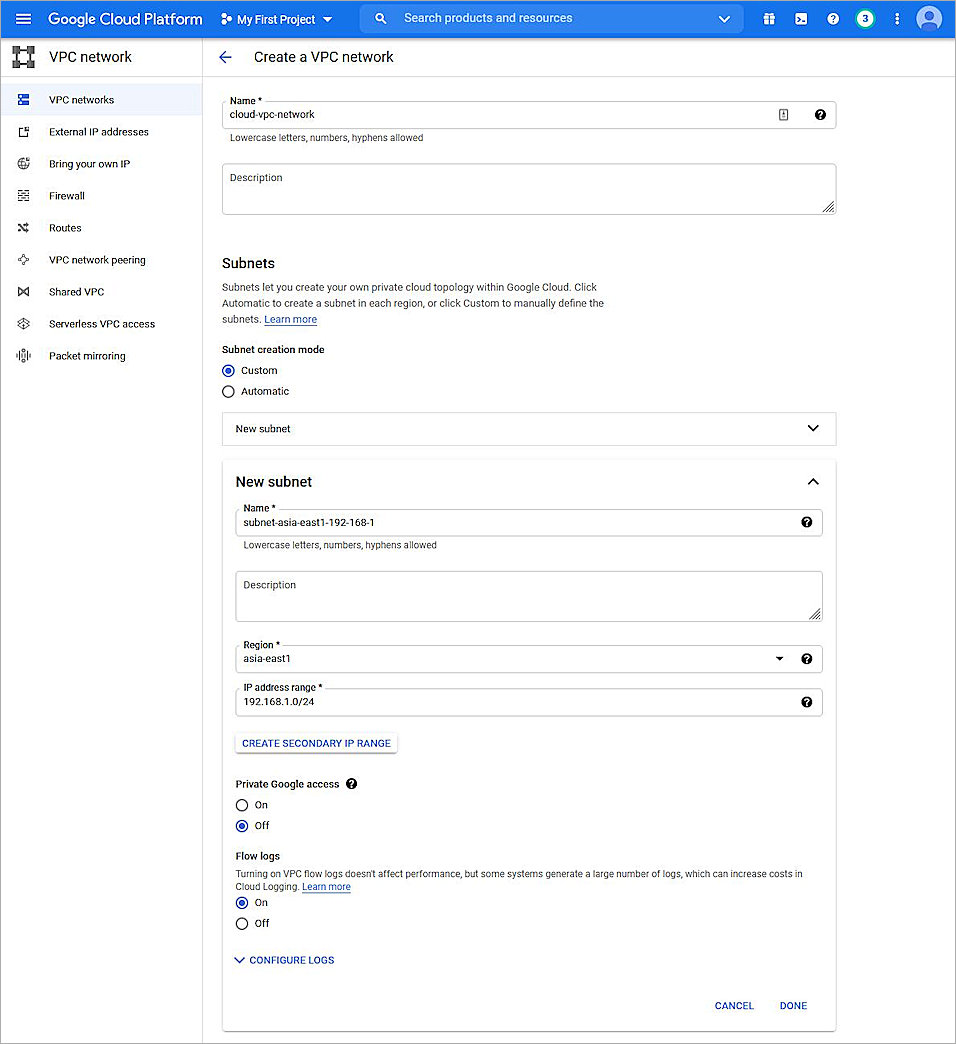The height and width of the screenshot is (1044, 956).
Task: Open Serverless VPC access page
Action: [x=100, y=323]
